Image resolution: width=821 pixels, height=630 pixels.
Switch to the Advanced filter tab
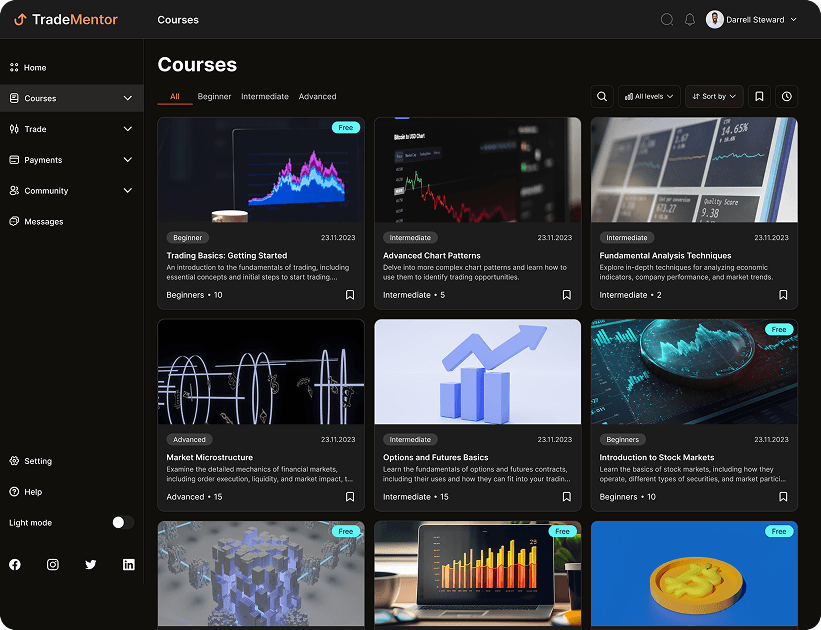(317, 96)
